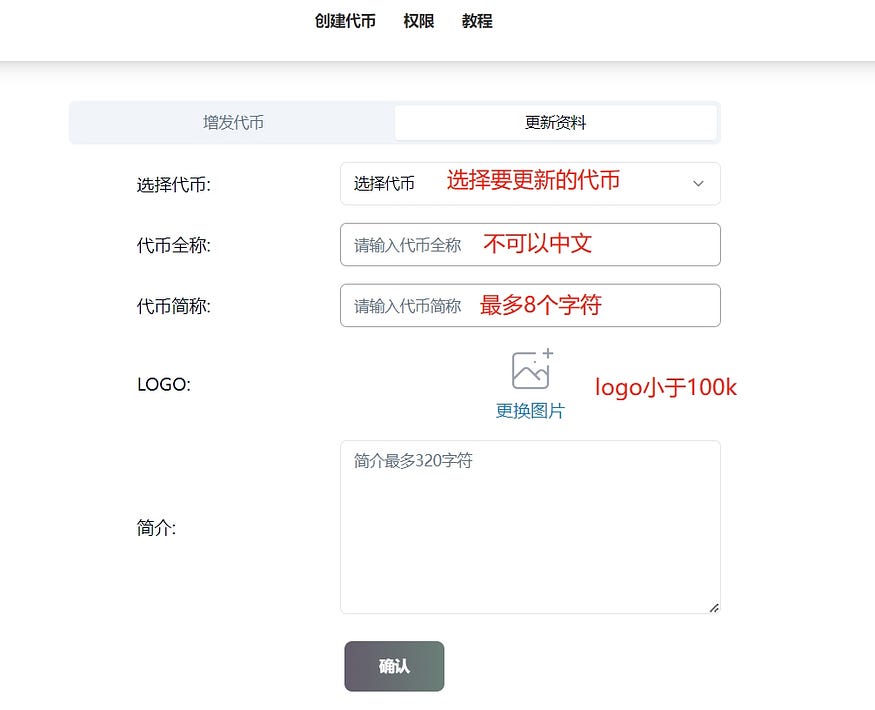Focus the 简介最多320字符 textarea
Image resolution: width=875 pixels, height=710 pixels.
[x=530, y=527]
